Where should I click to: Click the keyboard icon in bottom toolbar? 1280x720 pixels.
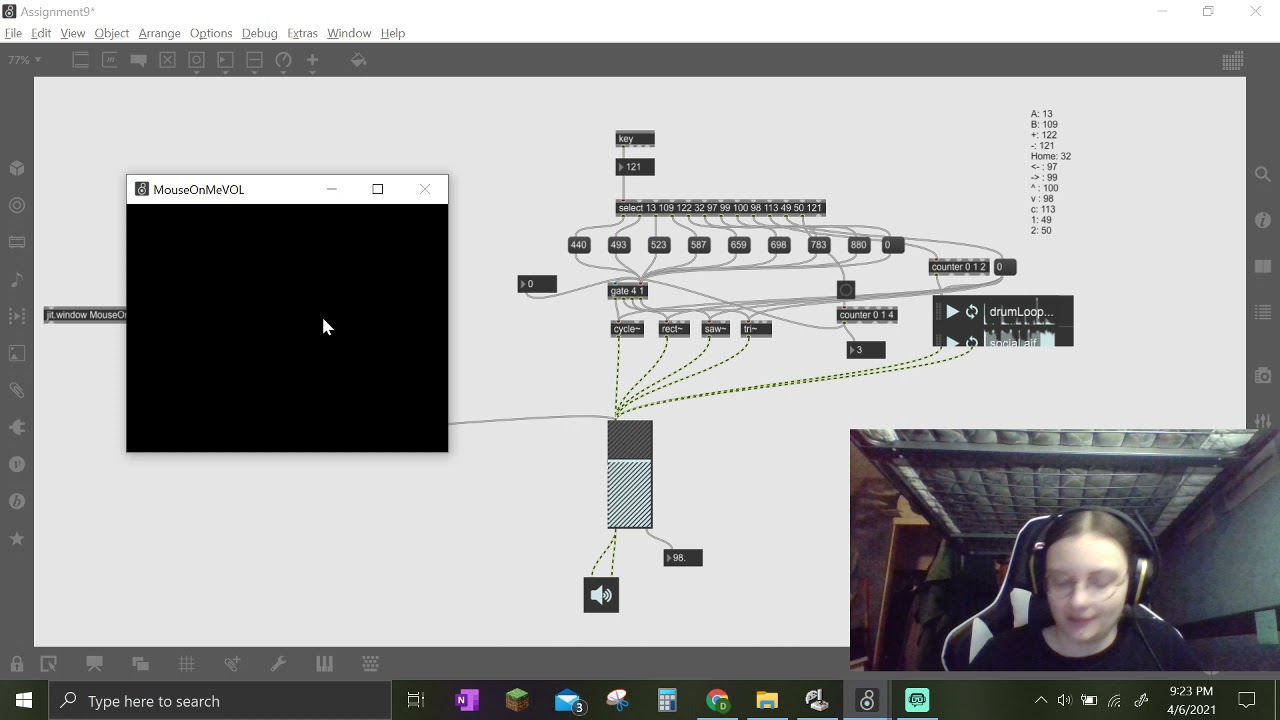click(370, 663)
